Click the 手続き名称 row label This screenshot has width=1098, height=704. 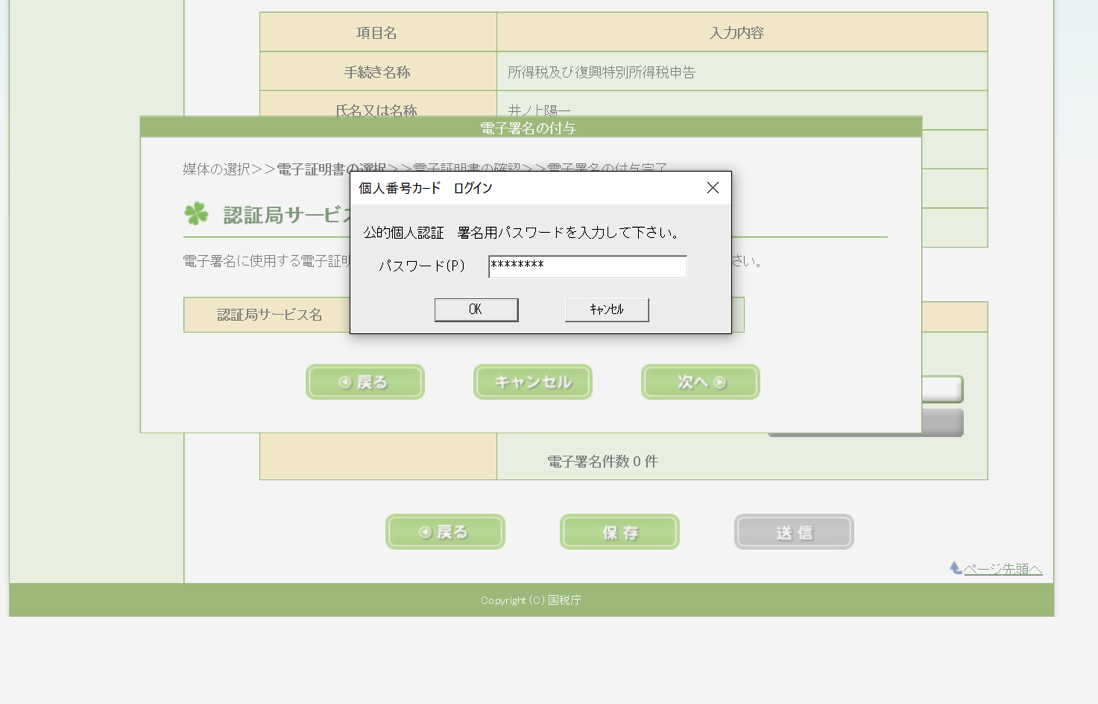tap(377, 72)
